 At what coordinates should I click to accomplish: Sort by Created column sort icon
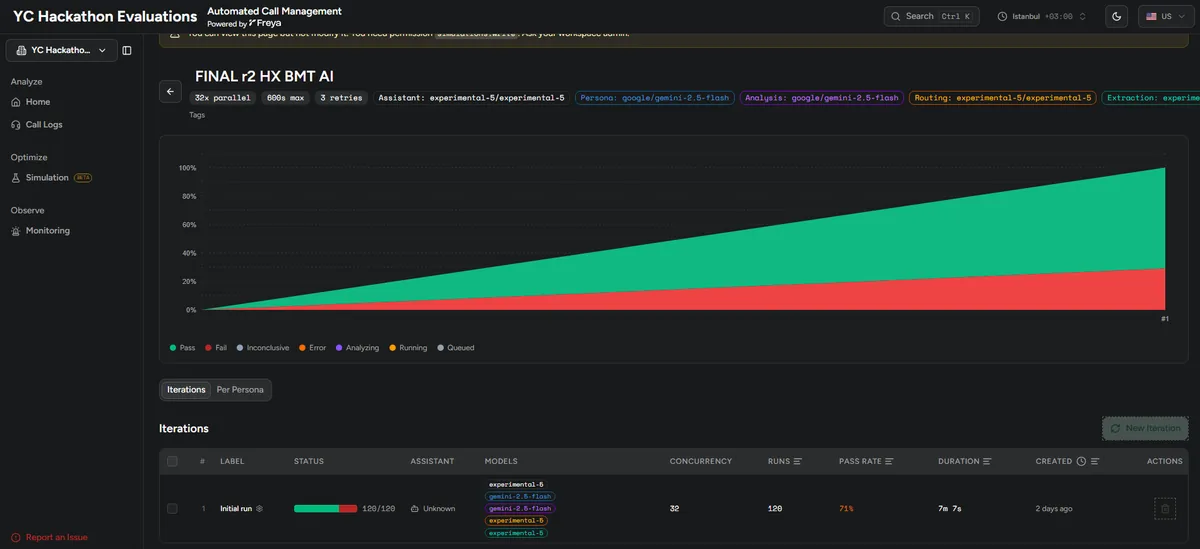(x=1095, y=461)
